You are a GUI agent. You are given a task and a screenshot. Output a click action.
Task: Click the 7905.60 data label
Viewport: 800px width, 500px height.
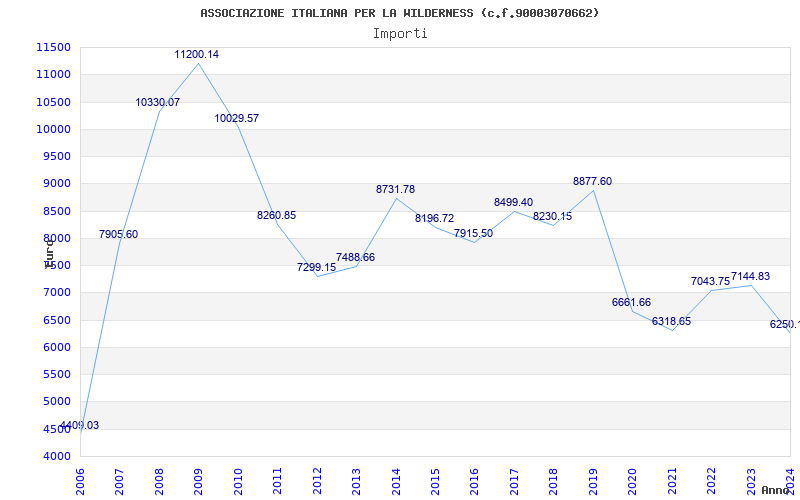coord(118,235)
